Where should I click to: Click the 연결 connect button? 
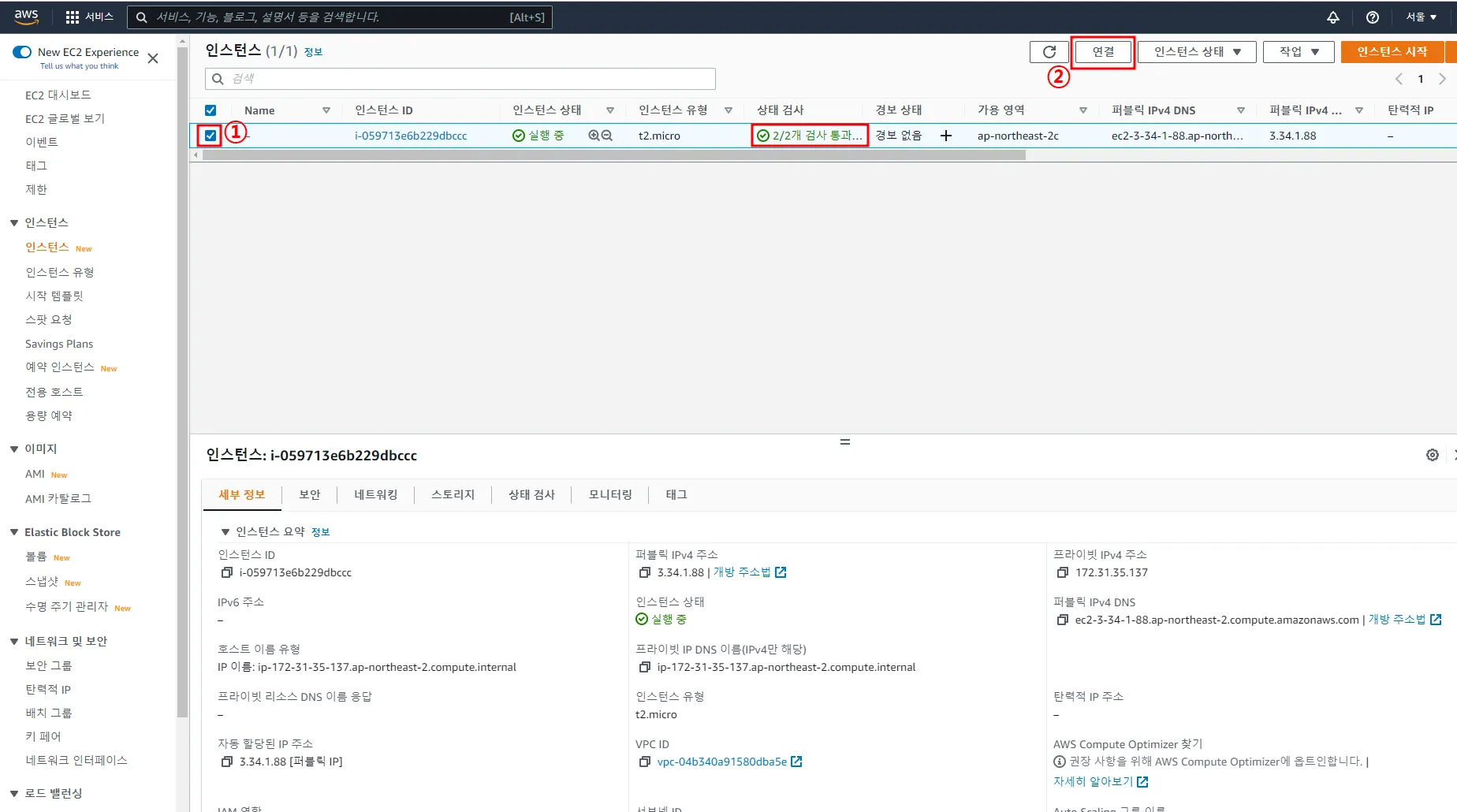click(1103, 52)
